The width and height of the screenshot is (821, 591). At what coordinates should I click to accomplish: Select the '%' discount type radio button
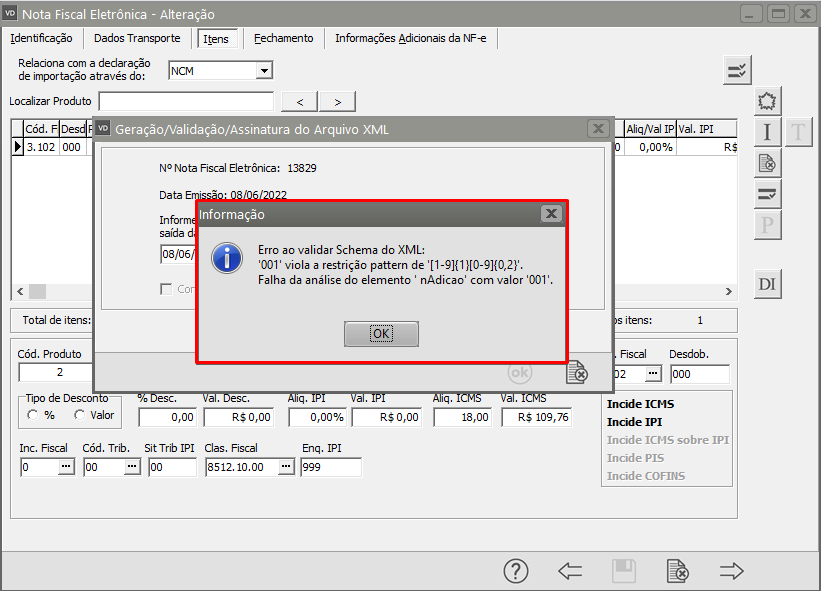tap(34, 415)
